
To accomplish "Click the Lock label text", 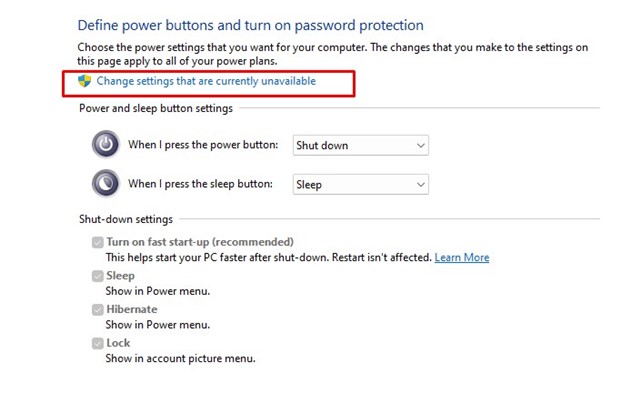I will [x=118, y=343].
